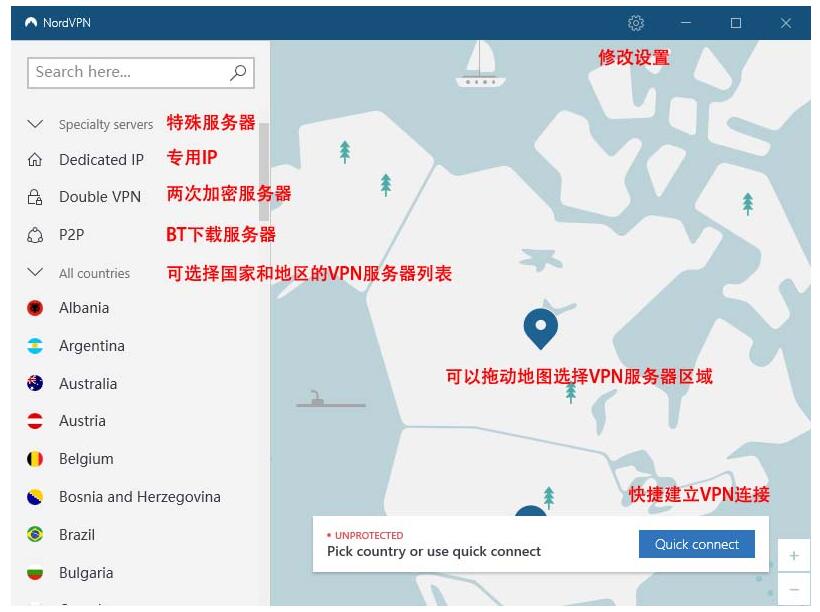Focus the Search here field
Viewport: 820px width, 612px height.
pyautogui.click(x=141, y=73)
